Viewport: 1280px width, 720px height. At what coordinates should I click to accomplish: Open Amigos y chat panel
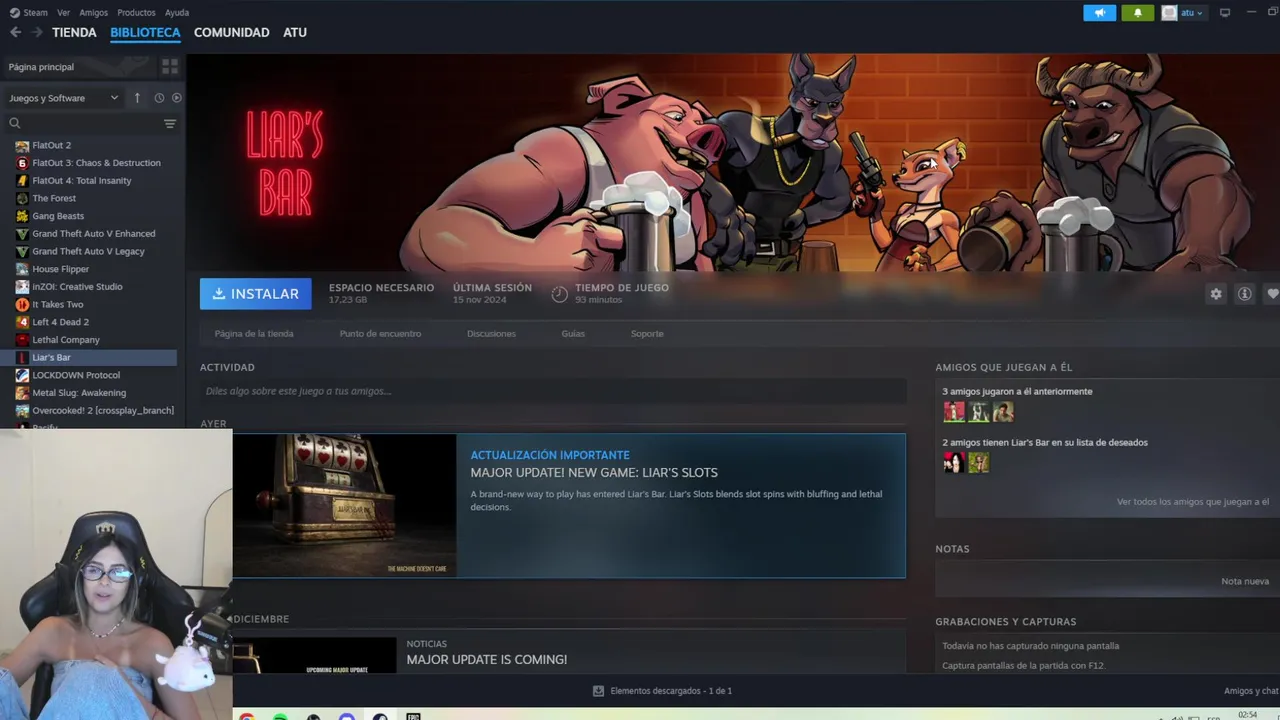pyautogui.click(x=1251, y=691)
